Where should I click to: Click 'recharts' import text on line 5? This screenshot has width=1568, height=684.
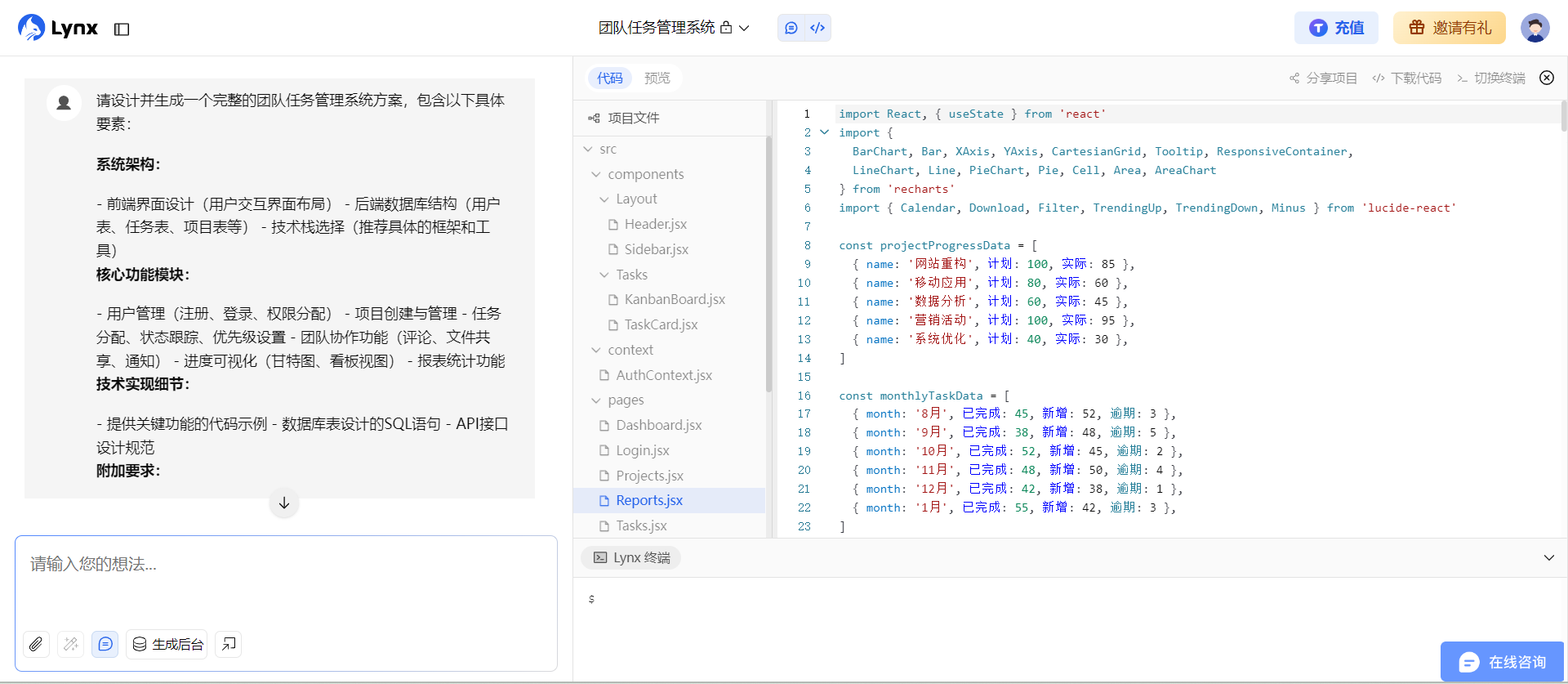[921, 189]
